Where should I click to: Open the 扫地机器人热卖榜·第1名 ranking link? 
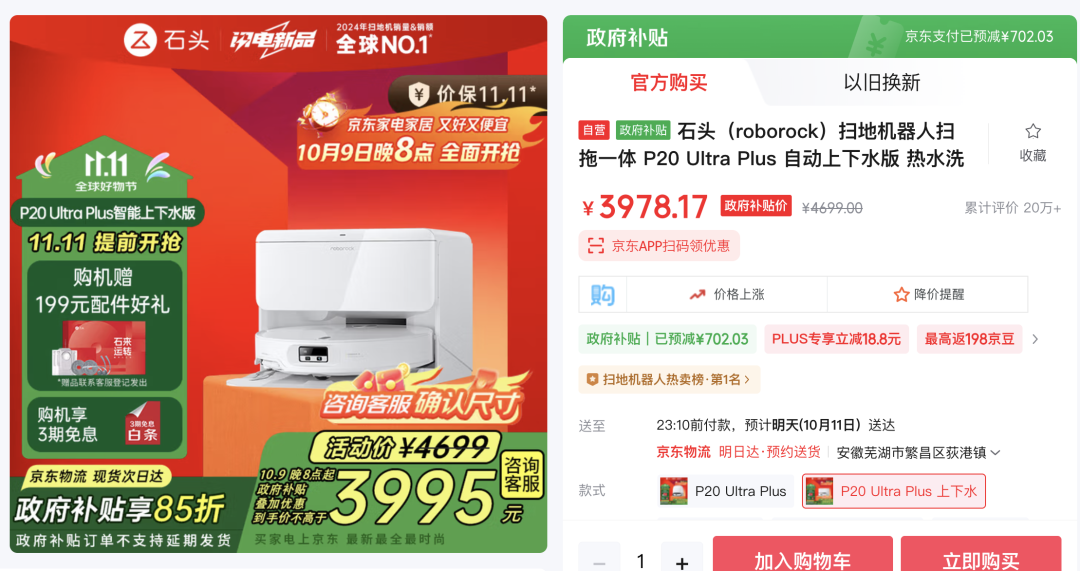click(669, 380)
